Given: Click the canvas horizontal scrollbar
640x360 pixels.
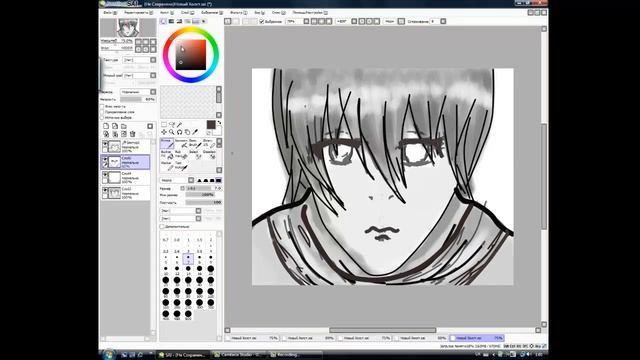Looking at the screenshot, I should [x=382, y=330].
